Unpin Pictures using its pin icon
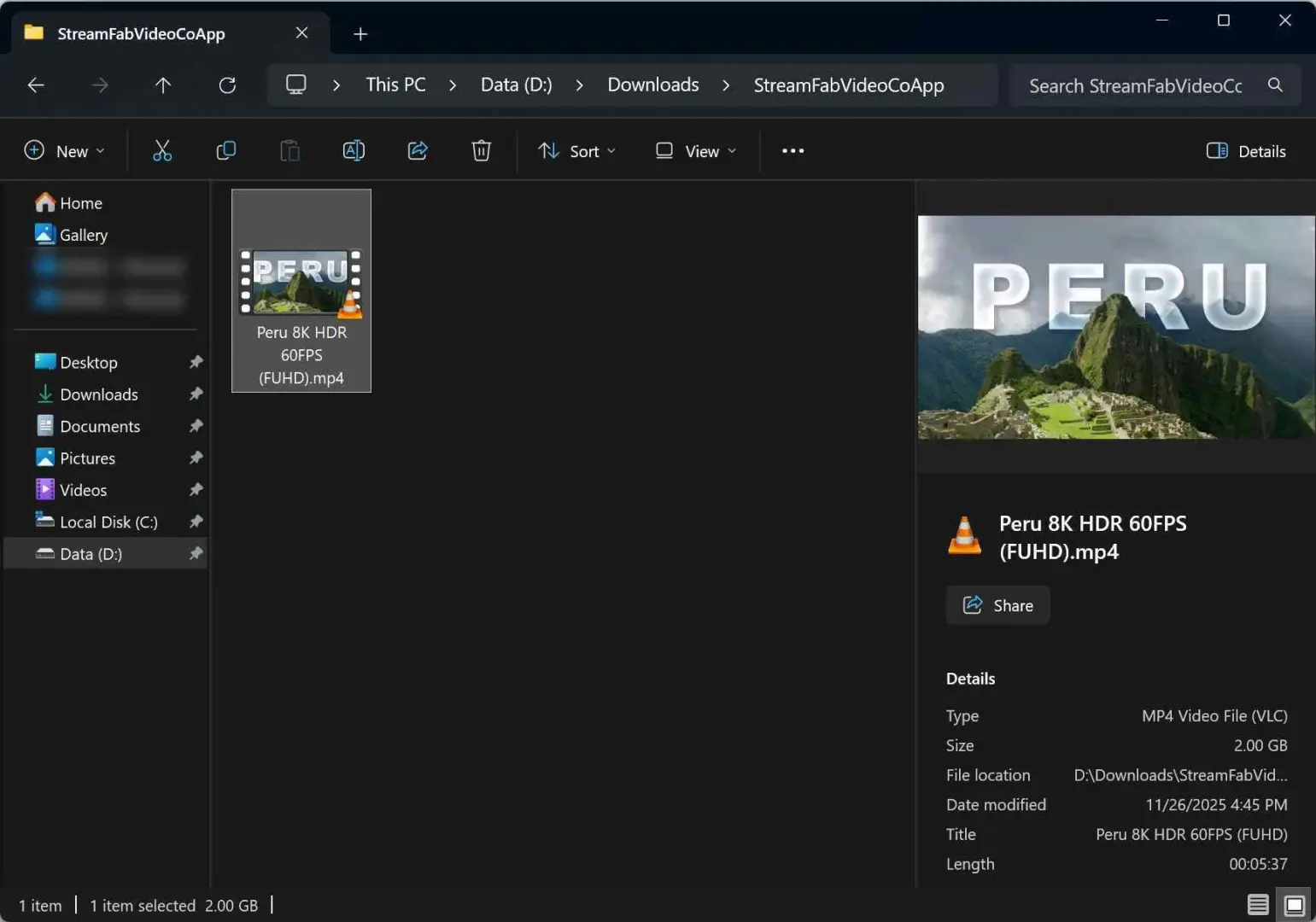This screenshot has height=922, width=1316. pos(196,458)
